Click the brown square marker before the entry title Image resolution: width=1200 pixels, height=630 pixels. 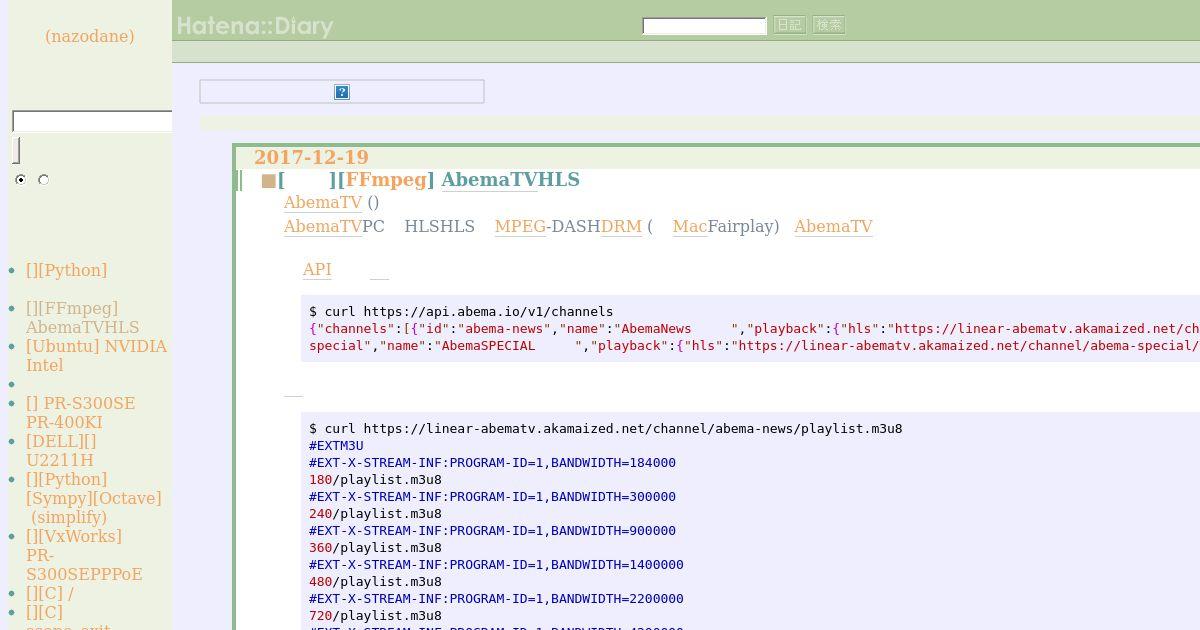click(x=268, y=181)
